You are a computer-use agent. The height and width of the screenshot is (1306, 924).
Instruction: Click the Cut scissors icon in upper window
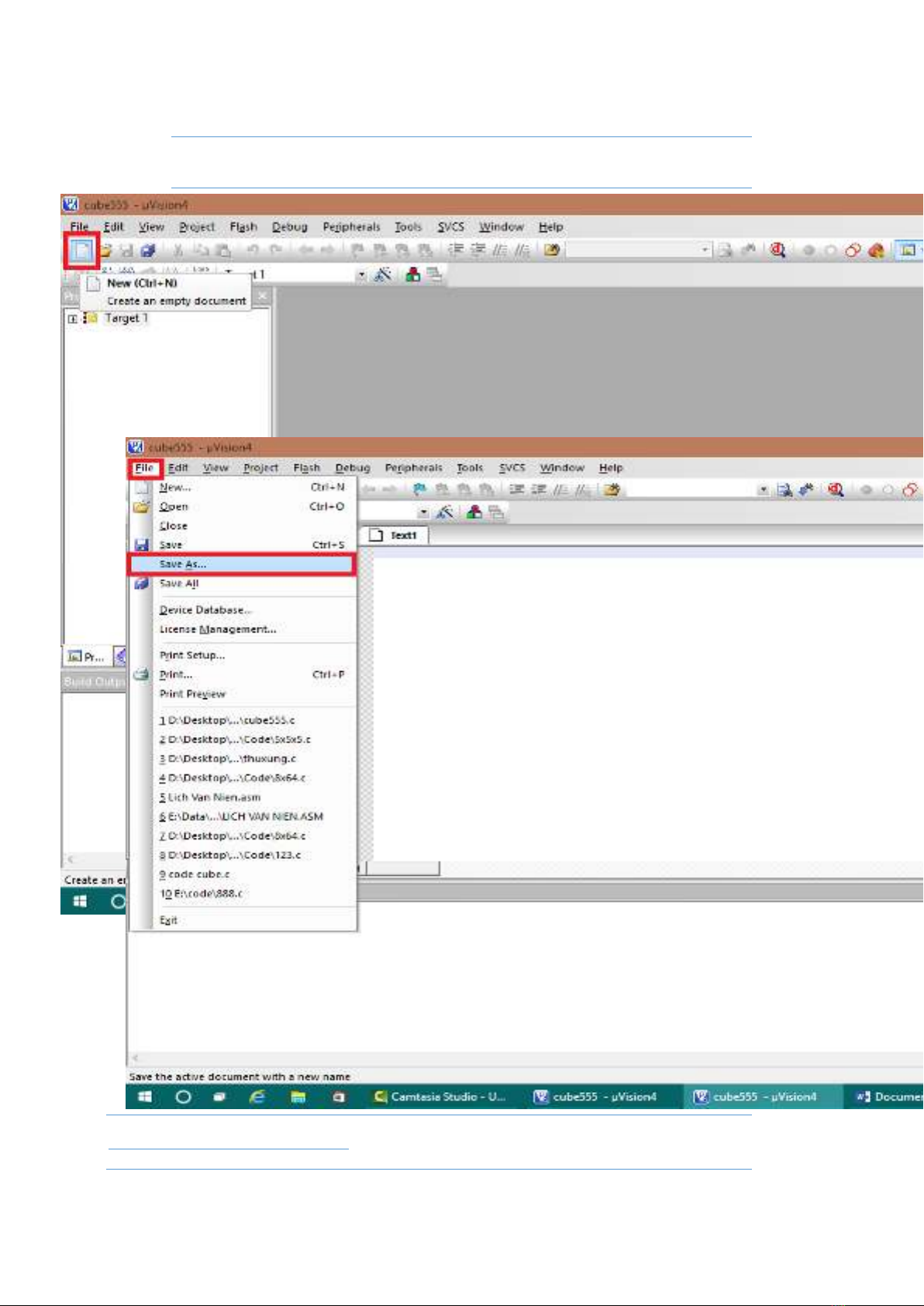coord(178,250)
